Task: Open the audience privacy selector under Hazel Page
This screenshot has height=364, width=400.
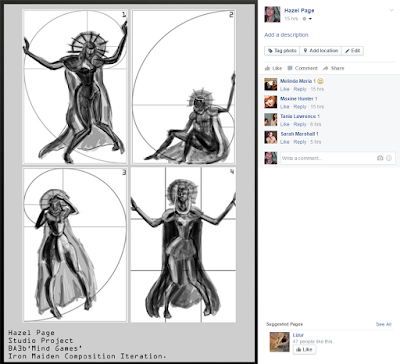Action: [x=307, y=19]
